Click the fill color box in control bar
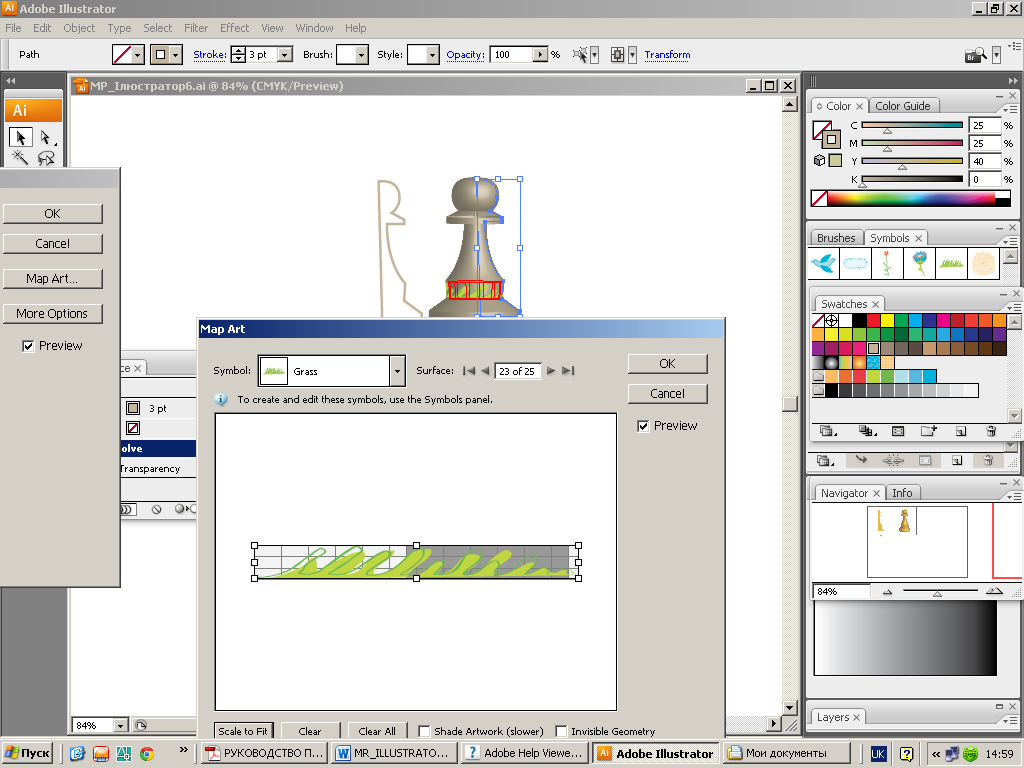The height and width of the screenshot is (768, 1024). click(121, 54)
